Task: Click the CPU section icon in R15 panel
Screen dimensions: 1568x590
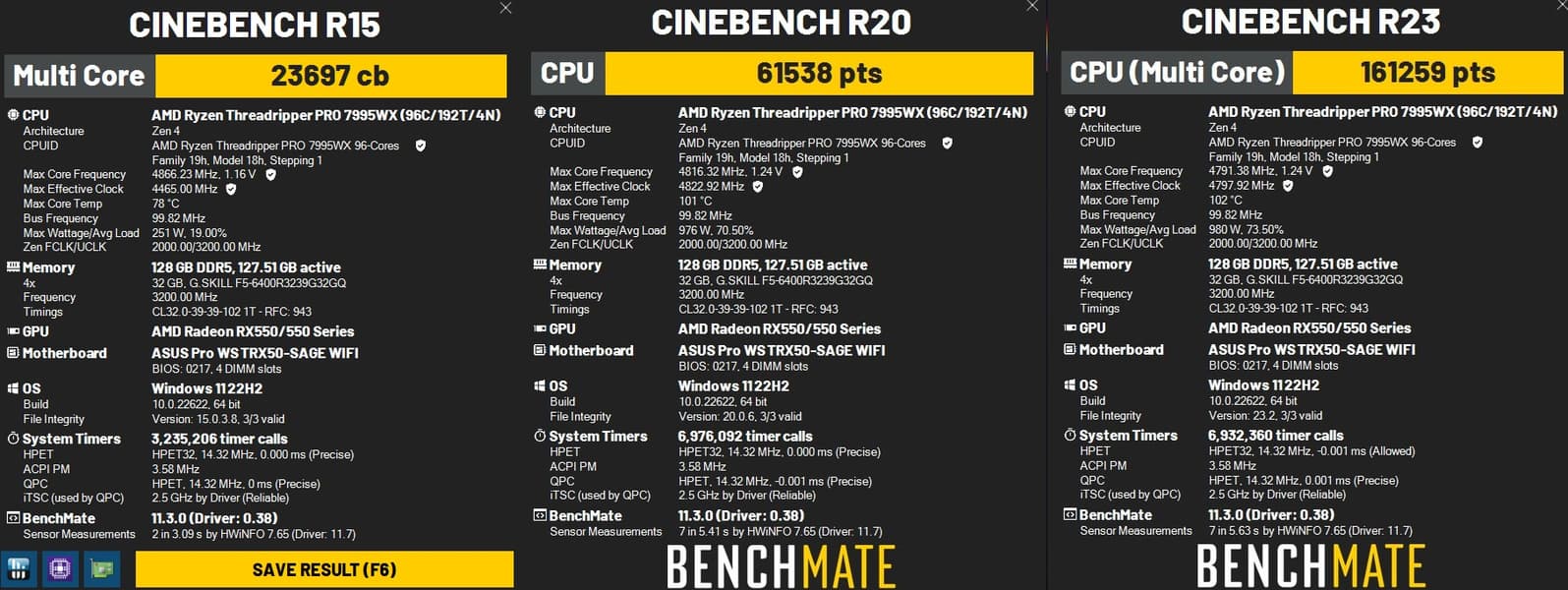Action: (13, 115)
